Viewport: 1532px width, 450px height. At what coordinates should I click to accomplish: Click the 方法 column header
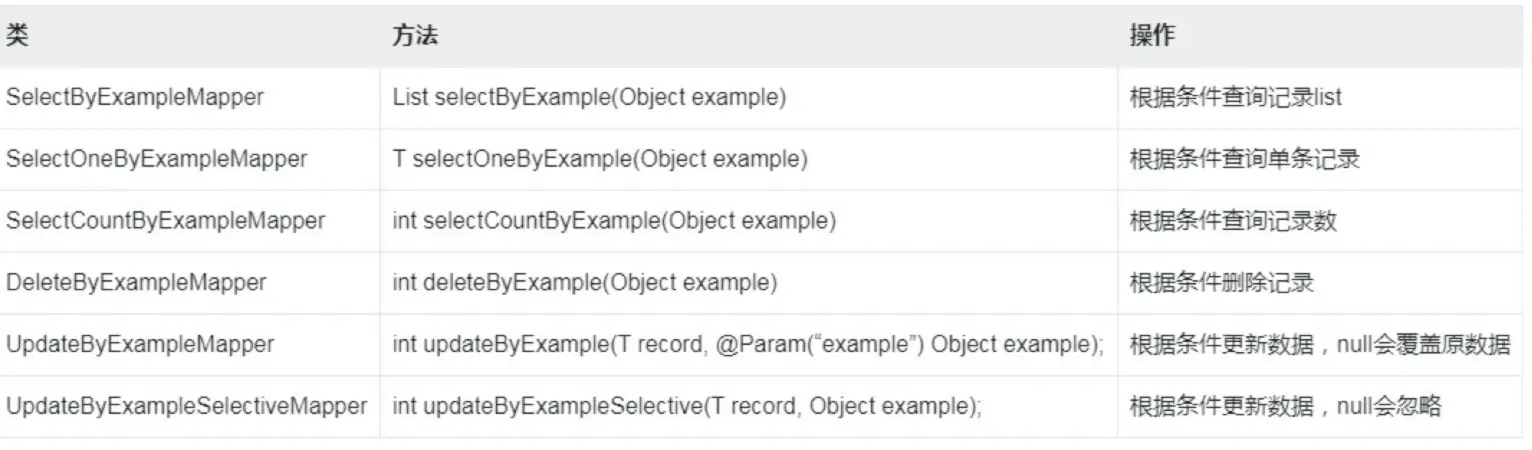[x=415, y=36]
